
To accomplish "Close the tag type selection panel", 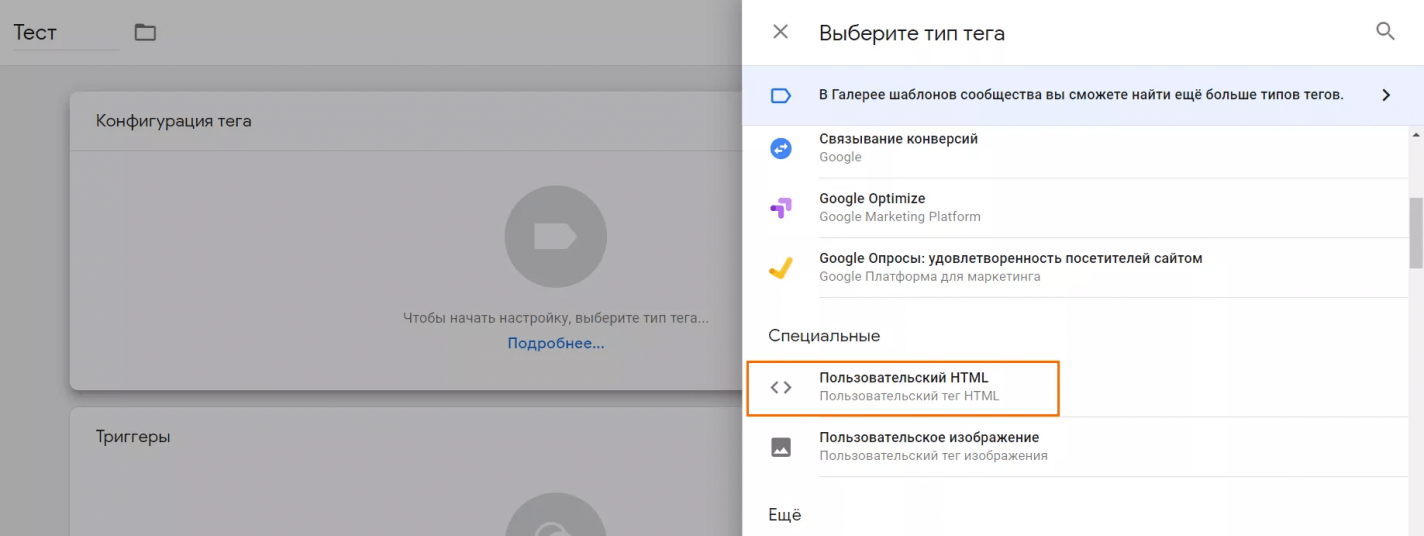I will click(781, 32).
